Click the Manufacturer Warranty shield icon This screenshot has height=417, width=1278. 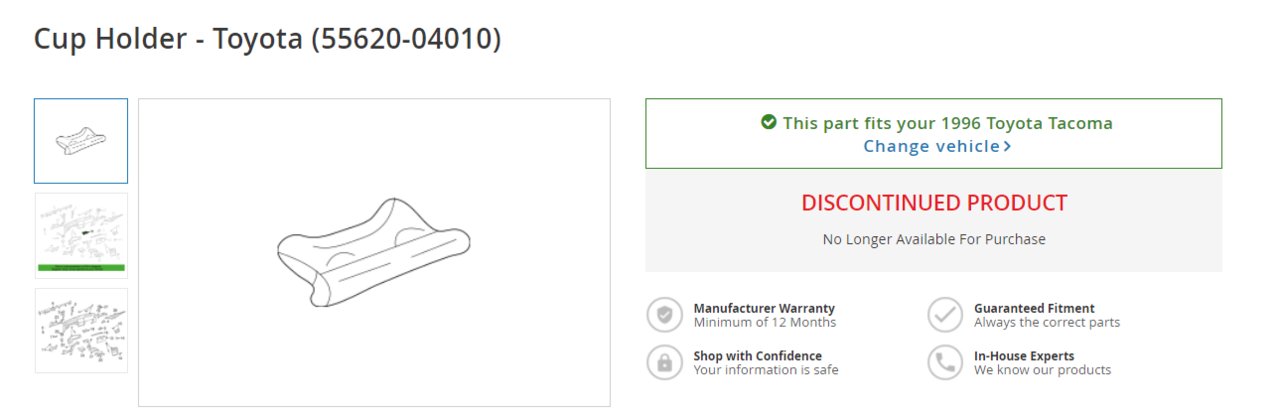click(664, 315)
